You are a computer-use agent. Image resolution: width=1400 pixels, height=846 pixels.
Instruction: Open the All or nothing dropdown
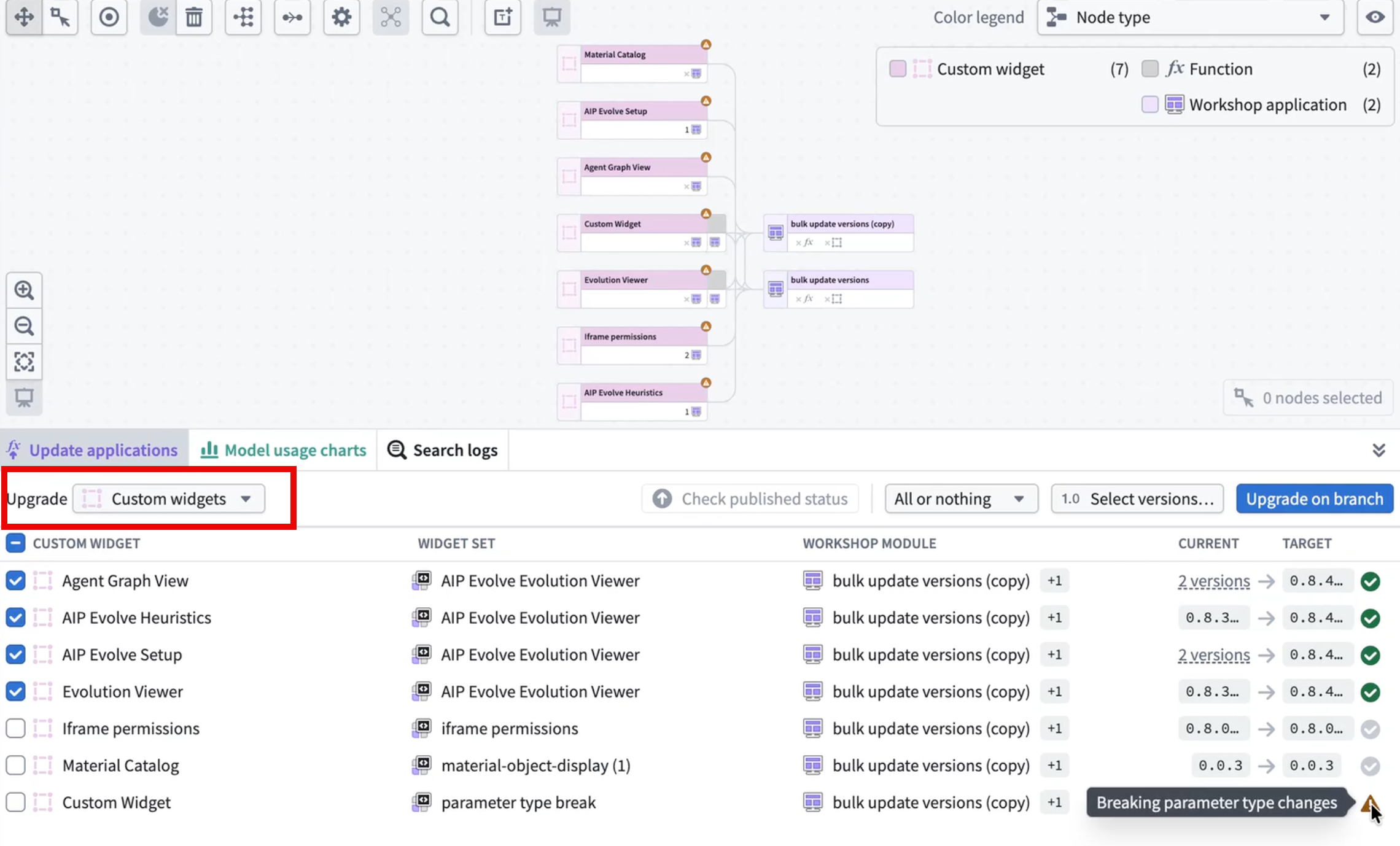click(961, 499)
